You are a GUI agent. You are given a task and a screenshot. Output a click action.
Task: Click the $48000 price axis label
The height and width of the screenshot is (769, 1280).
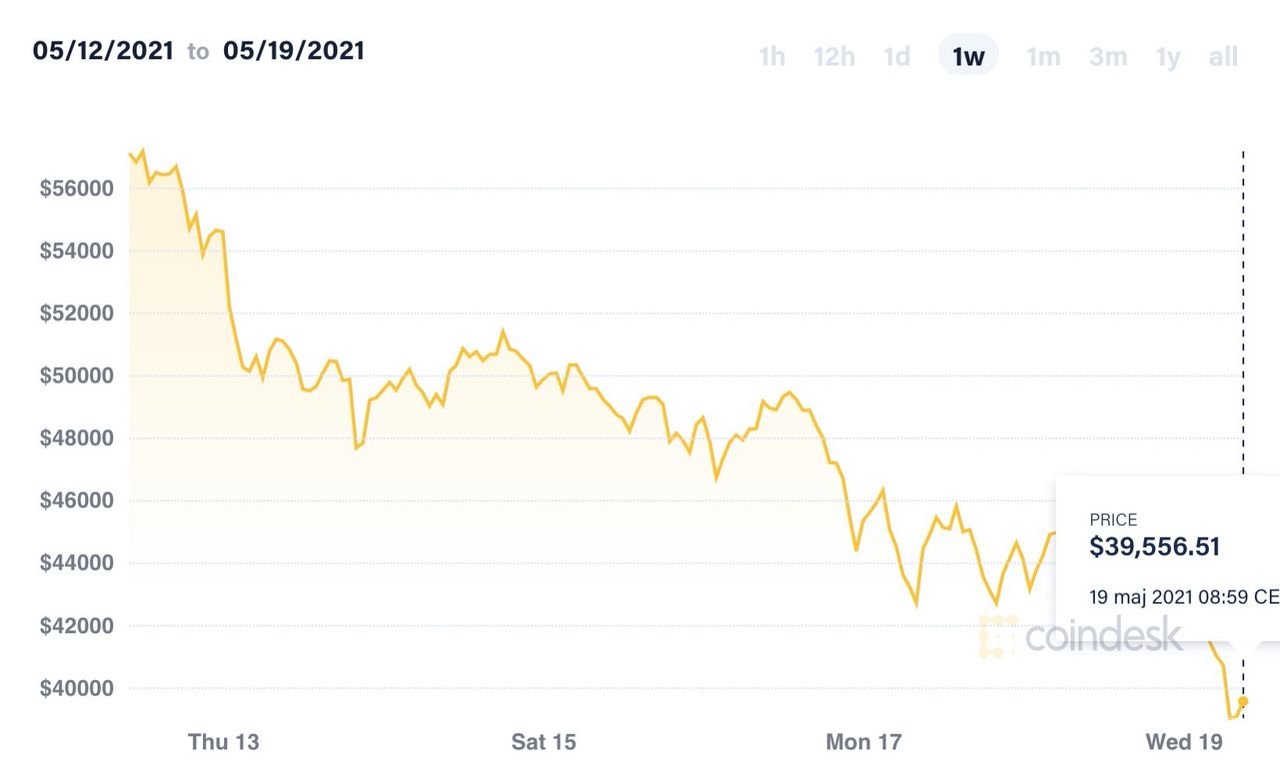[x=77, y=439]
